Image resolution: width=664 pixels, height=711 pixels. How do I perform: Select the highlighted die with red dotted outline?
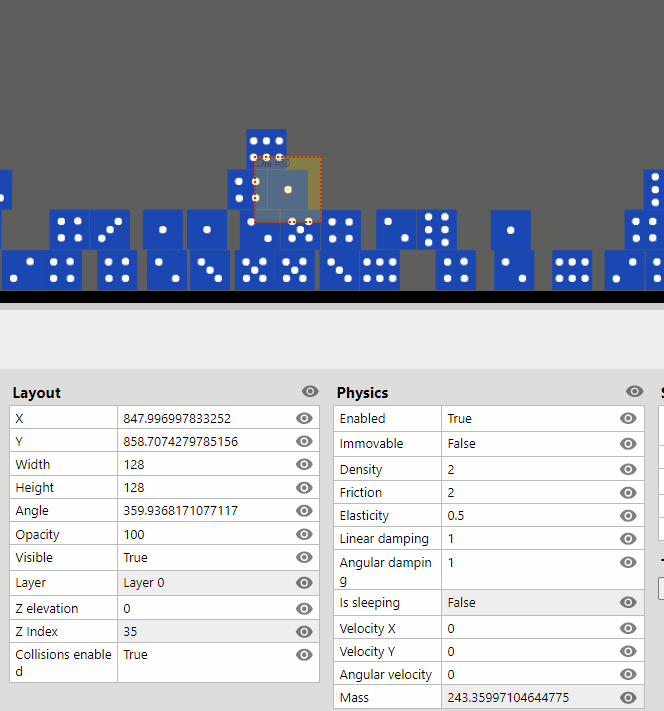pos(288,190)
